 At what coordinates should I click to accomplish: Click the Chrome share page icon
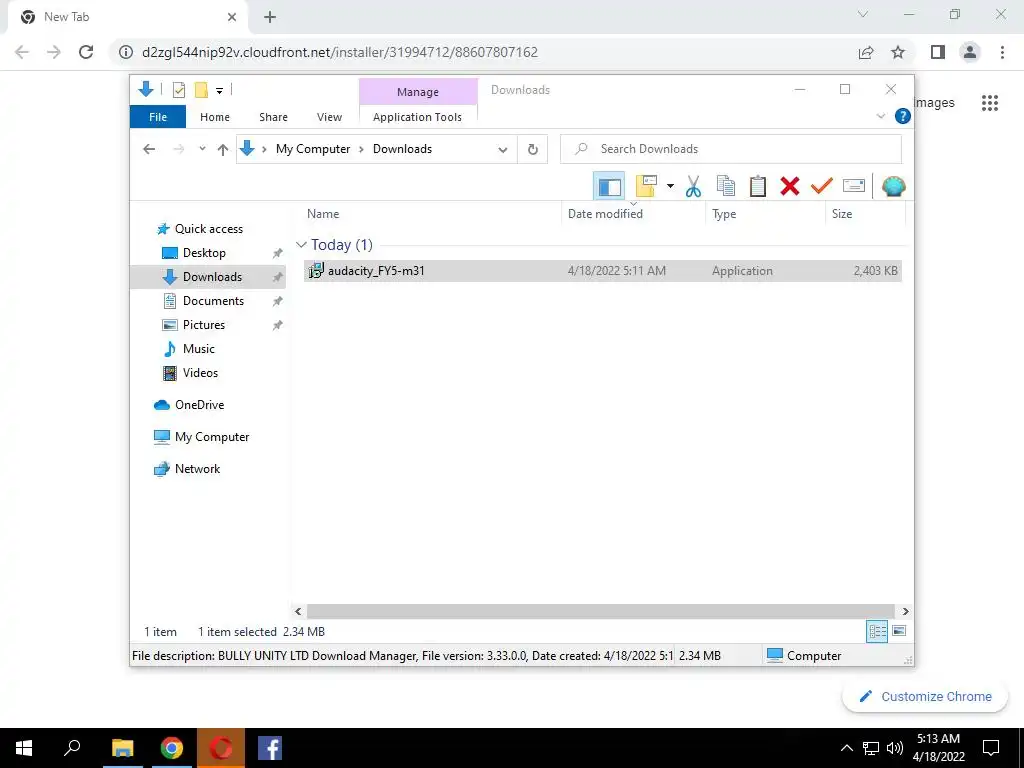click(x=866, y=52)
